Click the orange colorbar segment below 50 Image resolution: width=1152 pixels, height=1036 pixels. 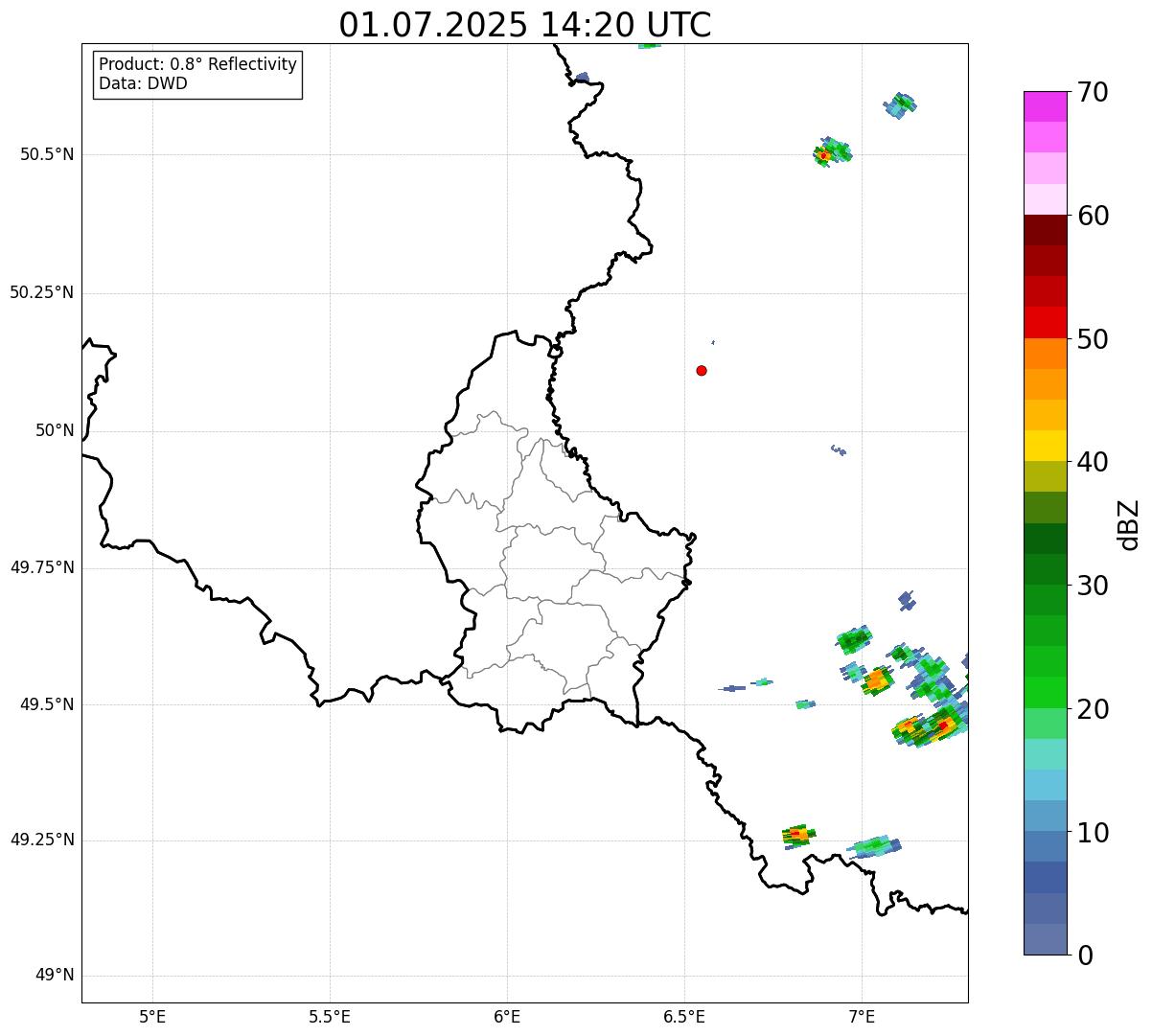(1045, 354)
